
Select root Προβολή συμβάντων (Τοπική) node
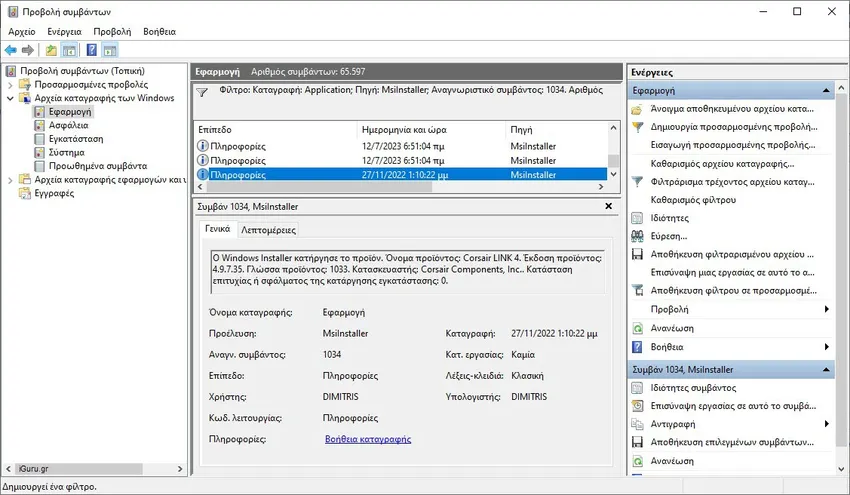pyautogui.click(x=82, y=71)
